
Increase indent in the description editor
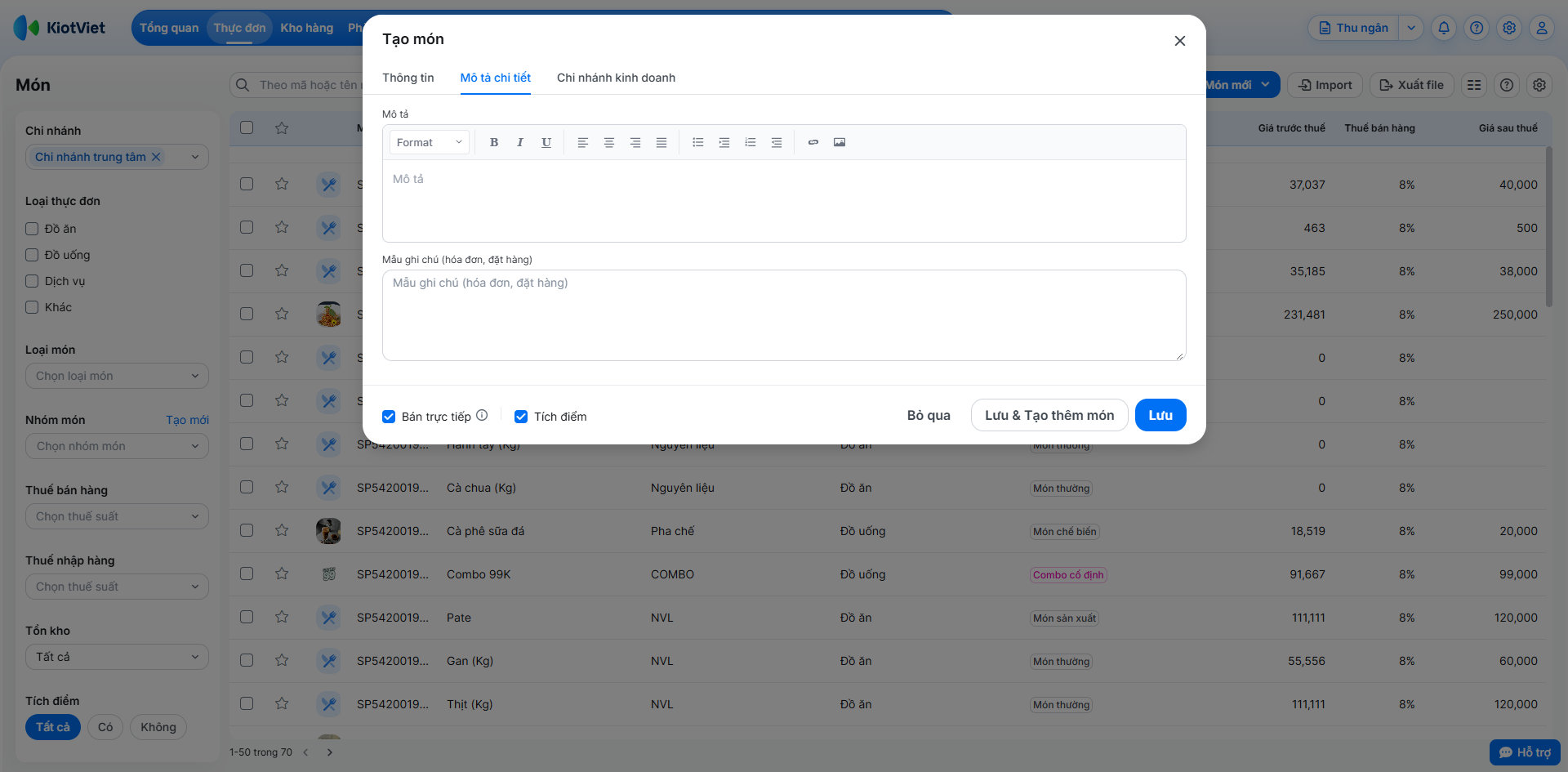pyautogui.click(x=724, y=142)
